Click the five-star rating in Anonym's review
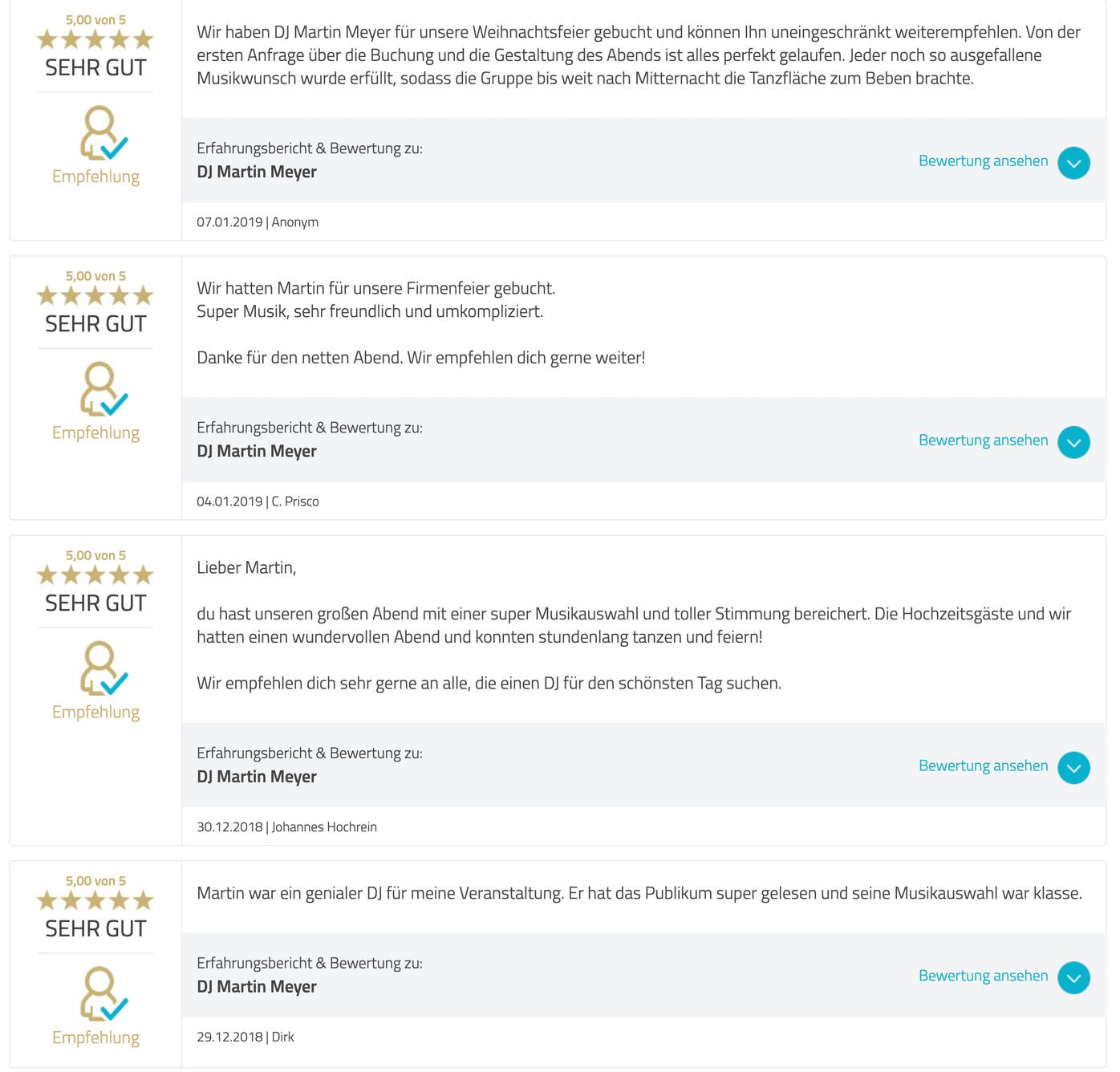The image size is (1120, 1072). pyautogui.click(x=95, y=39)
